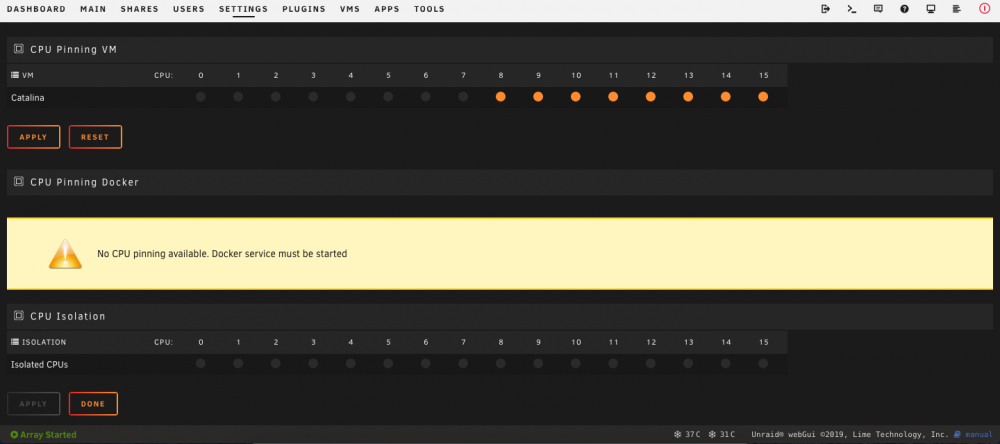Click the CPU Isolation section title
The image size is (1000, 444).
68,316
